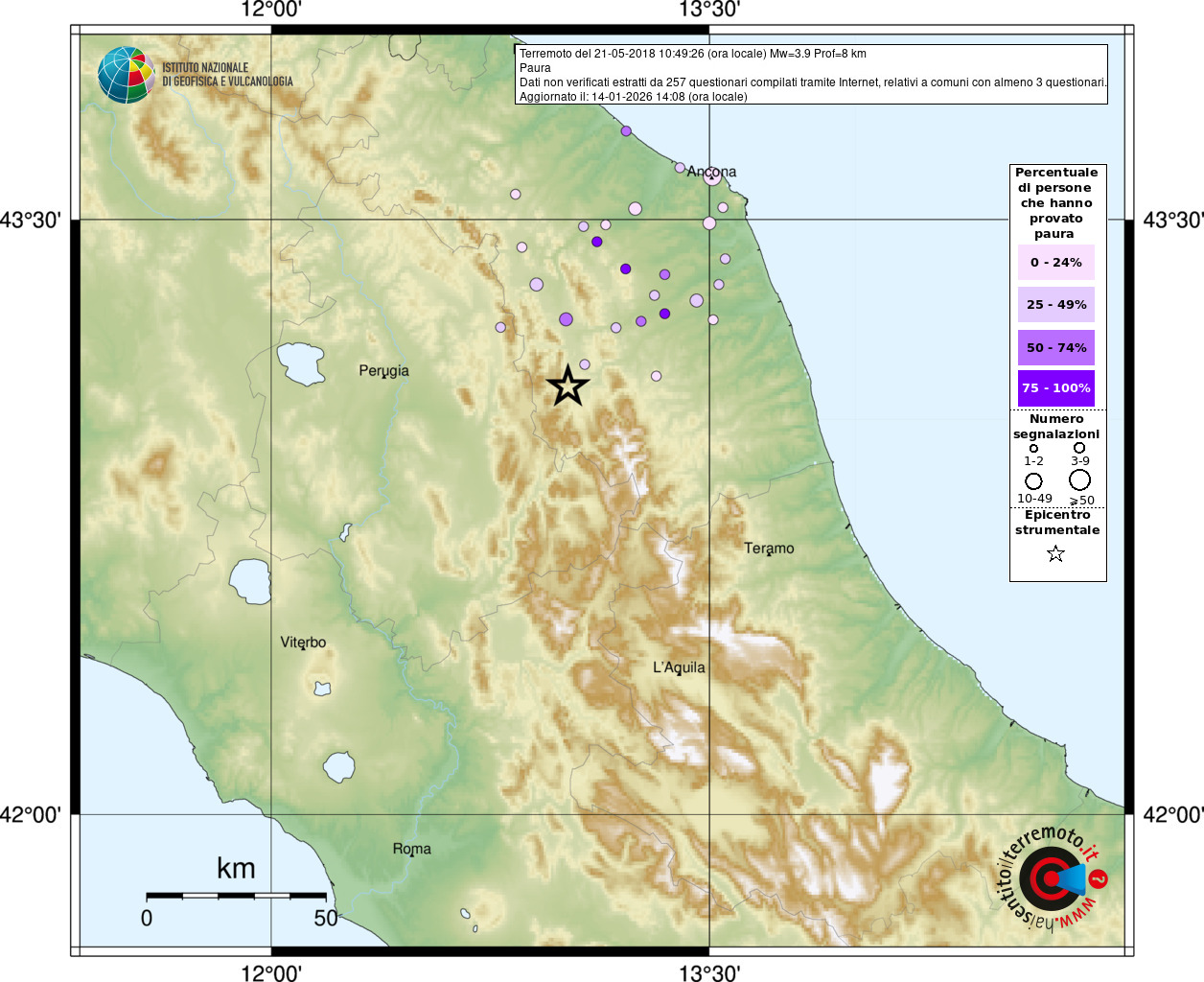
Task: Click the 10-49 reports circle in legend
Action: tap(1033, 480)
